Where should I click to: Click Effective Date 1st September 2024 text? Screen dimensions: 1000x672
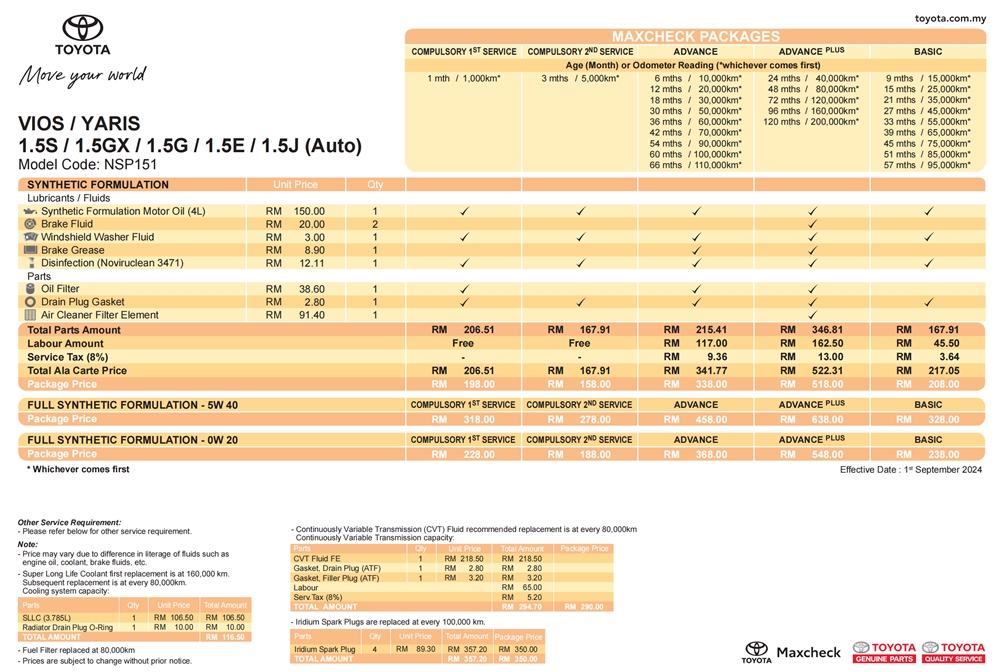[911, 469]
